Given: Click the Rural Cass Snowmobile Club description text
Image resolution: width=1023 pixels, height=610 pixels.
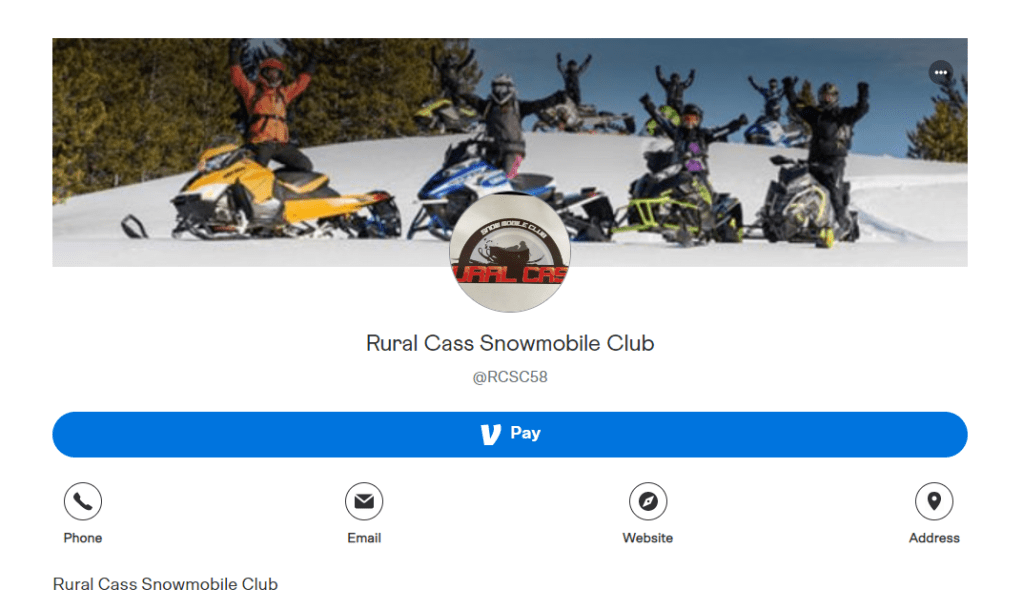Looking at the screenshot, I should click(x=165, y=584).
